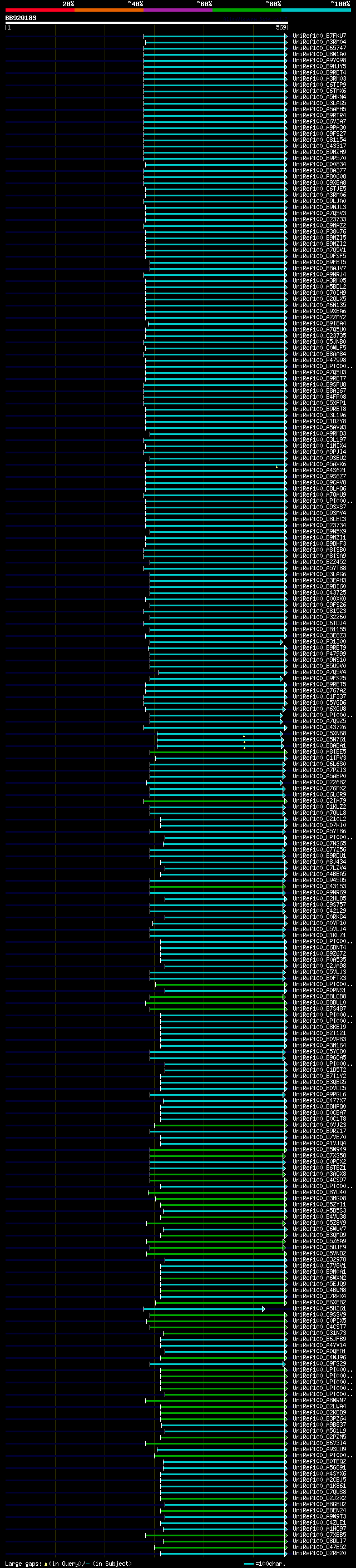Viewport: 356px width, 1568px height.
Task: Select hit UniRef100_C6TIP9
Action: pyautogui.click(x=319, y=85)
